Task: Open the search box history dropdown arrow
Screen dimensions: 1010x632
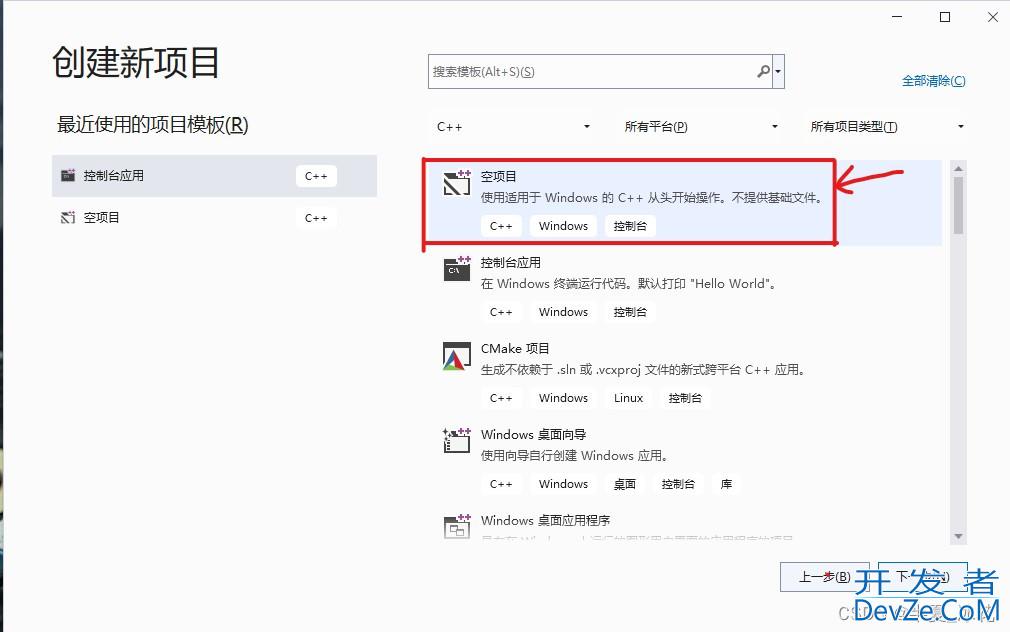Action: [x=778, y=72]
